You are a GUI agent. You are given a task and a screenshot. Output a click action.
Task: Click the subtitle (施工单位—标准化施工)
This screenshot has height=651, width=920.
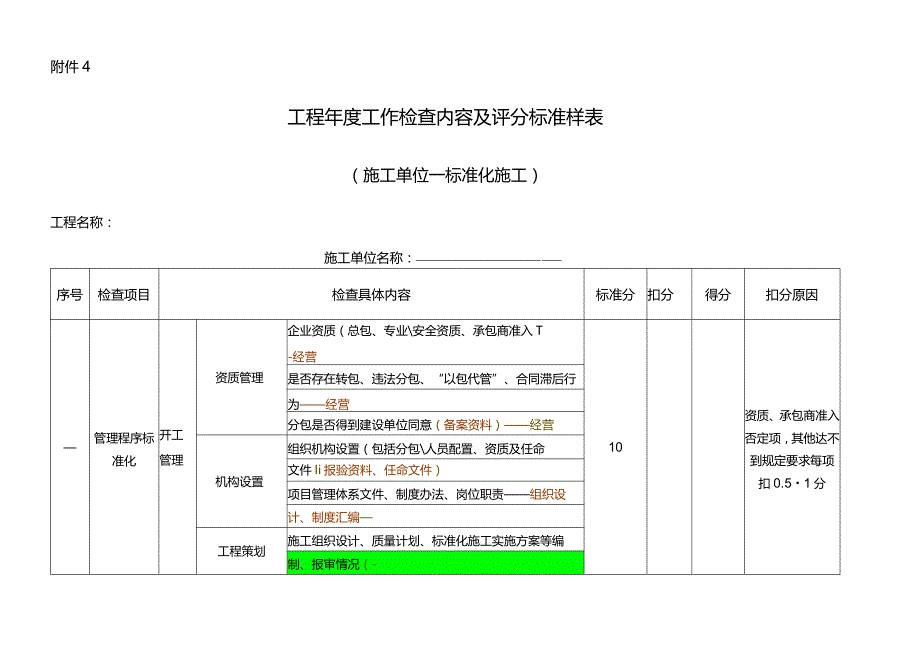[x=447, y=172]
